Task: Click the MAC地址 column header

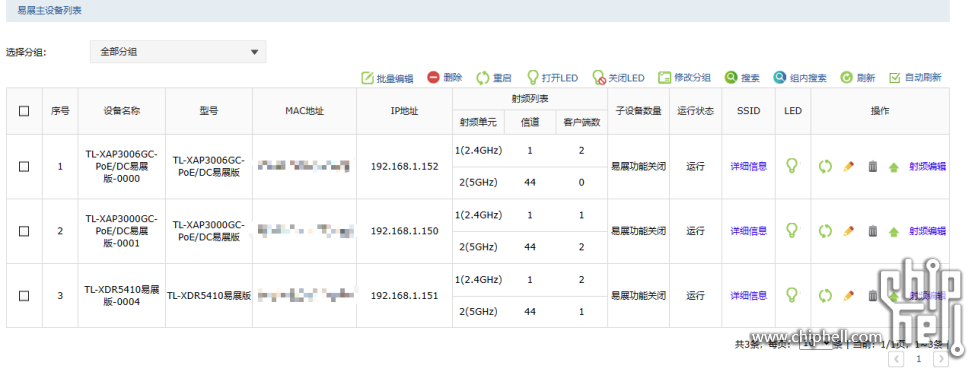Action: click(x=304, y=111)
